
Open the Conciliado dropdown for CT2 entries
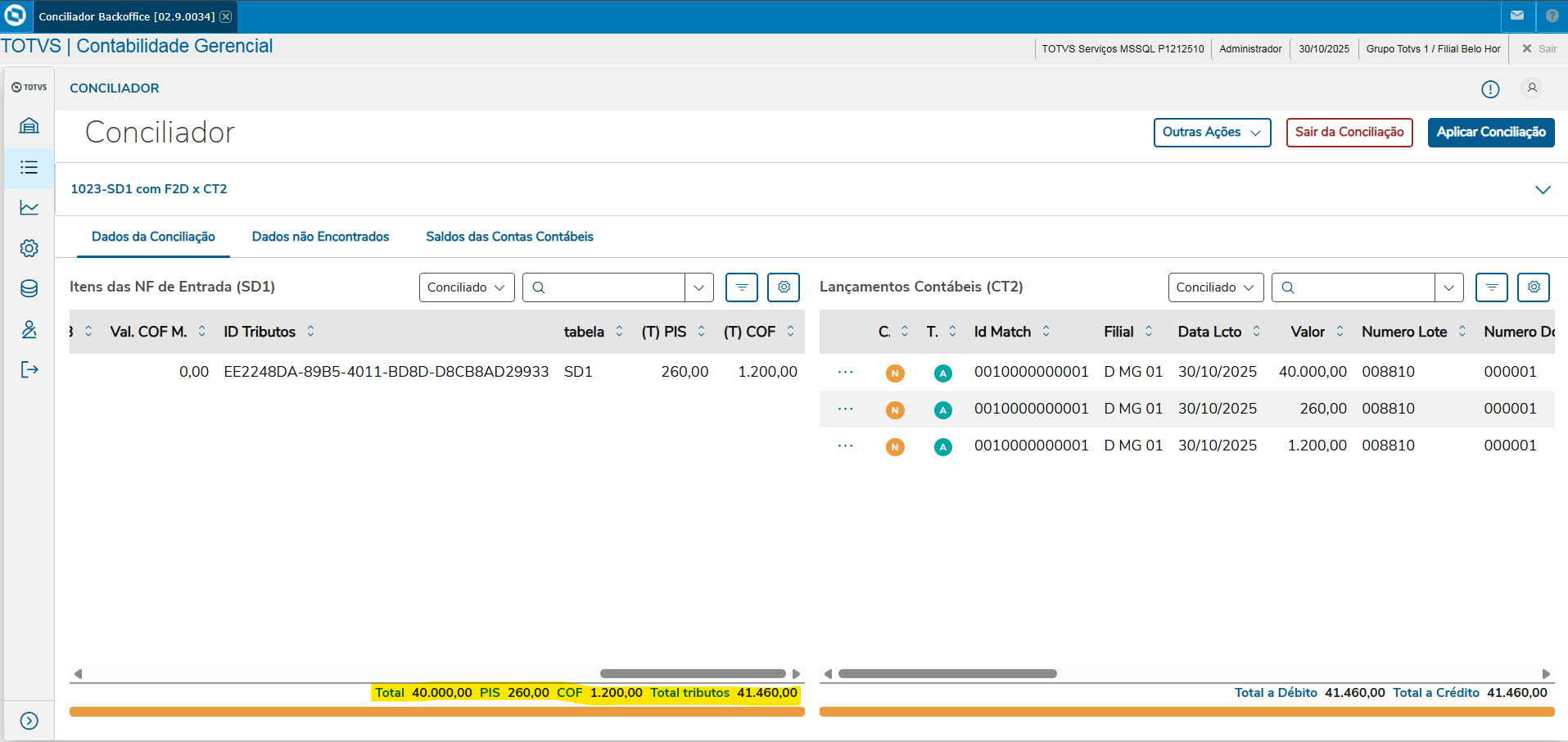(1216, 287)
